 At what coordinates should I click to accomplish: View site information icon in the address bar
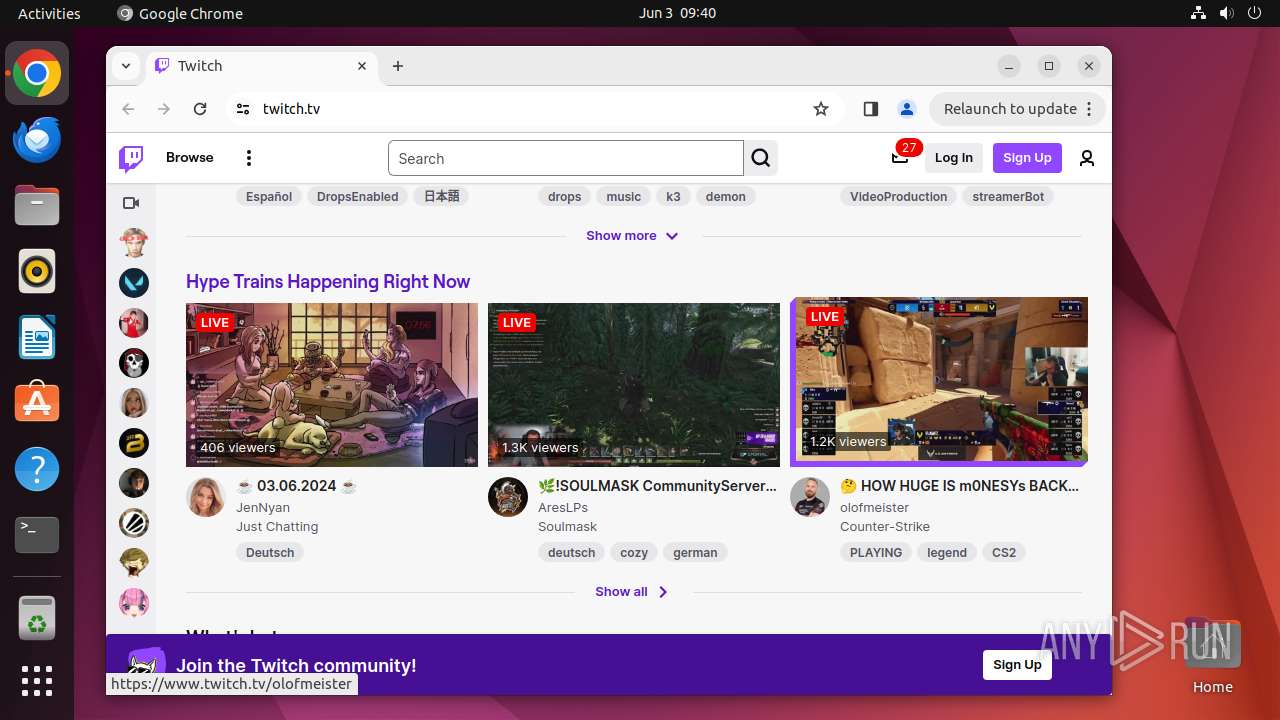click(x=242, y=109)
